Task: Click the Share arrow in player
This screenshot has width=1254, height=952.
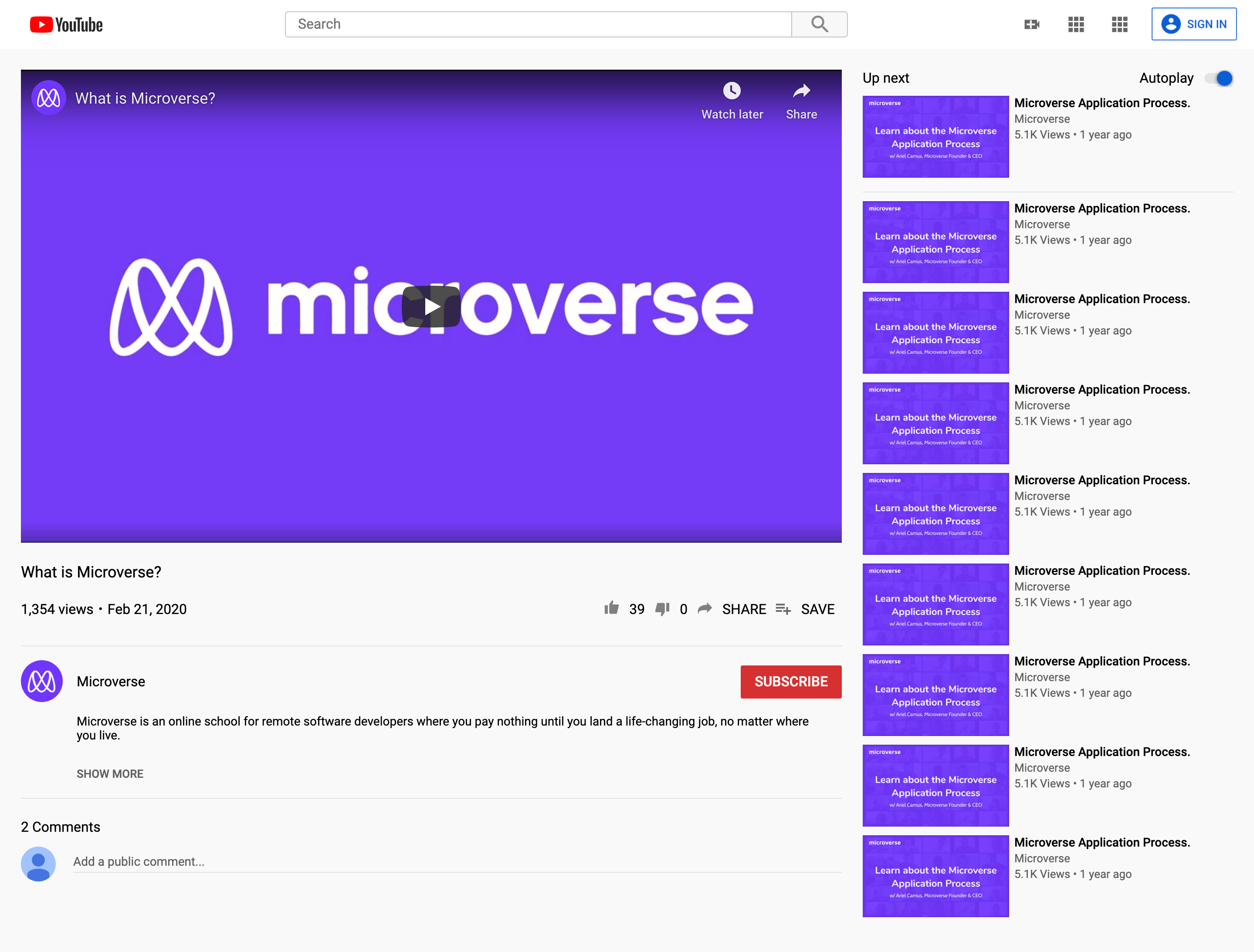Action: coord(801,91)
